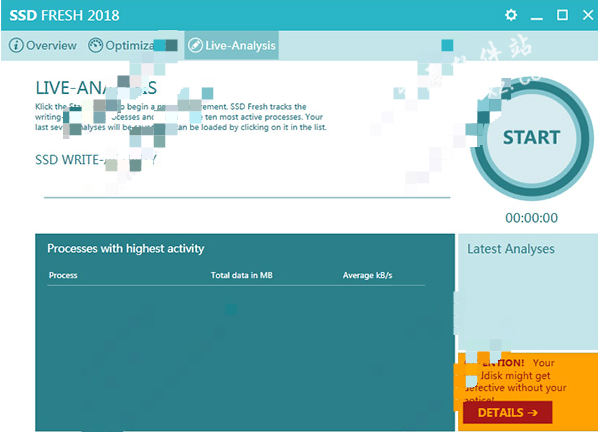Click the Live-Analysis pencil icon
The height and width of the screenshot is (432, 598).
195,45
